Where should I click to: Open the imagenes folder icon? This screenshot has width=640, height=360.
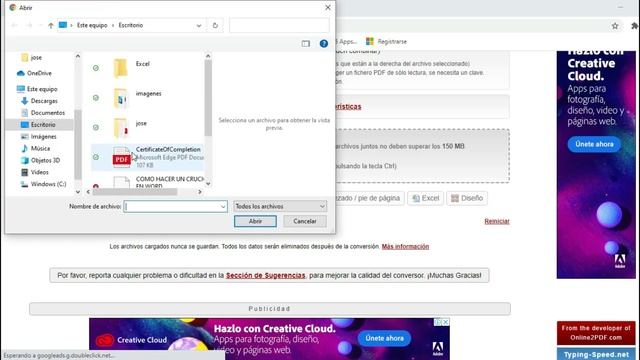point(120,98)
